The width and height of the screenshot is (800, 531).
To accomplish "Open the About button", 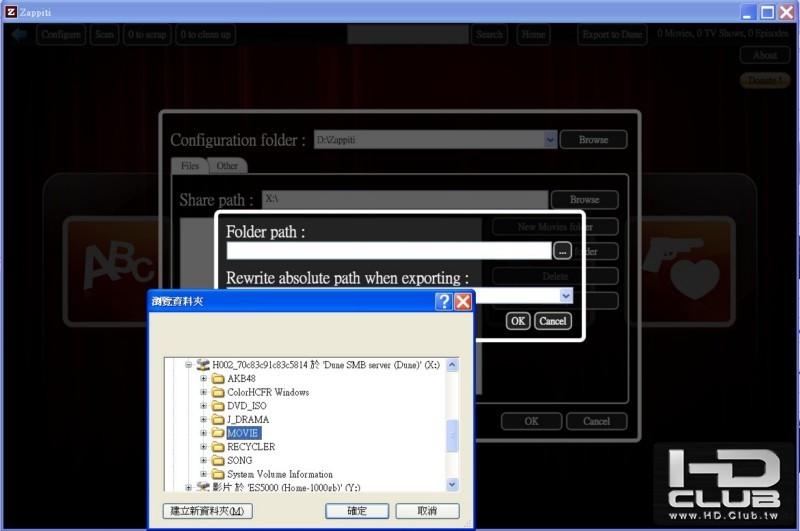I will (765, 55).
